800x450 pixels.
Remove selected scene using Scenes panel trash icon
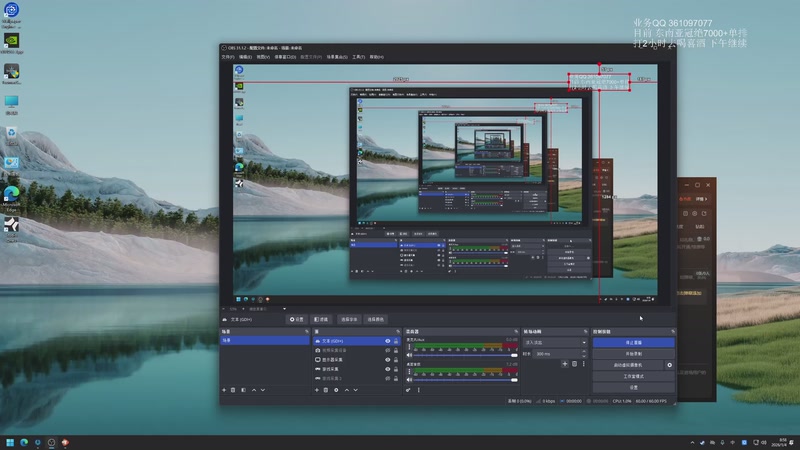(x=233, y=390)
